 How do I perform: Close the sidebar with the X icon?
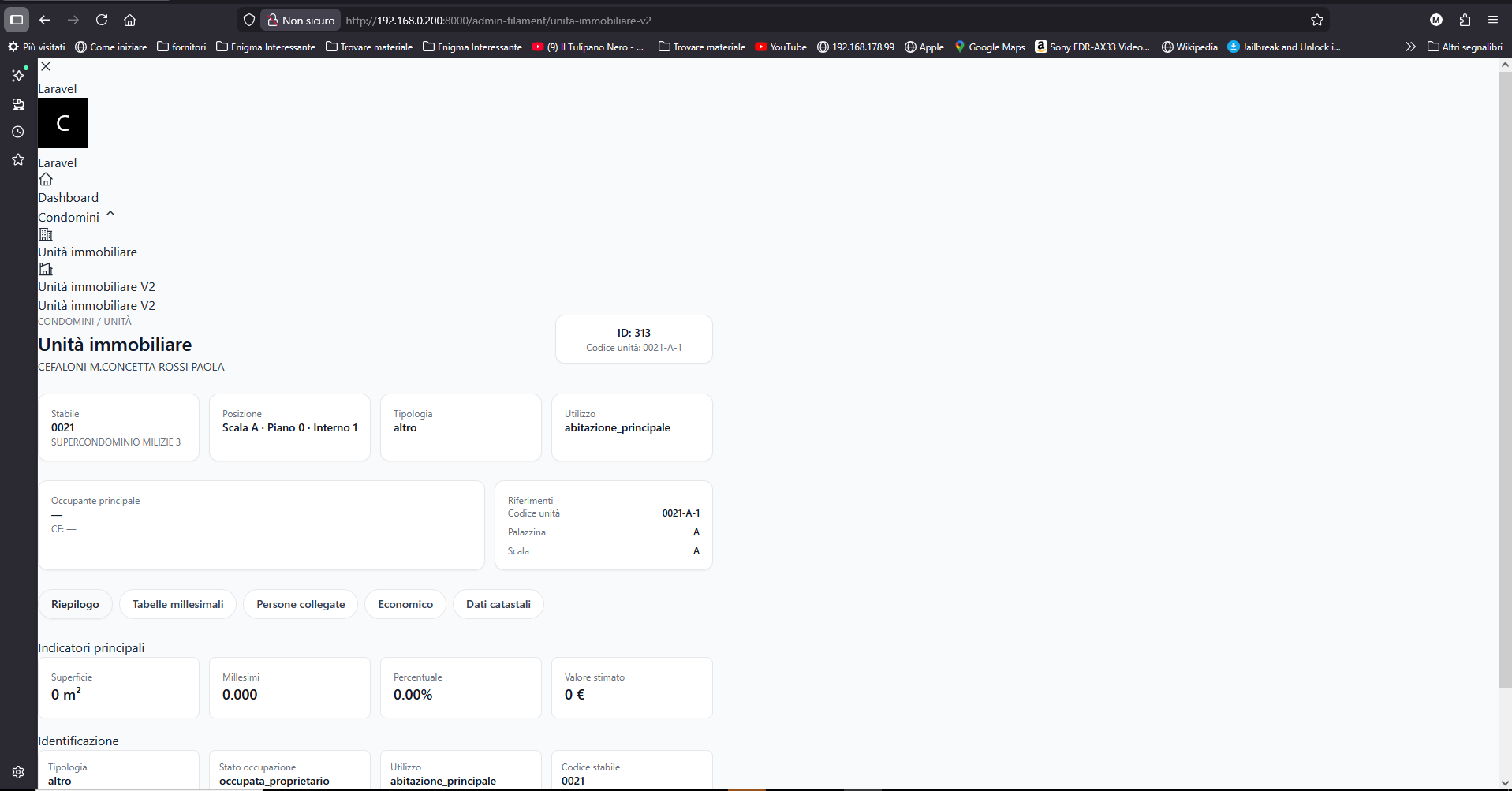[46, 66]
